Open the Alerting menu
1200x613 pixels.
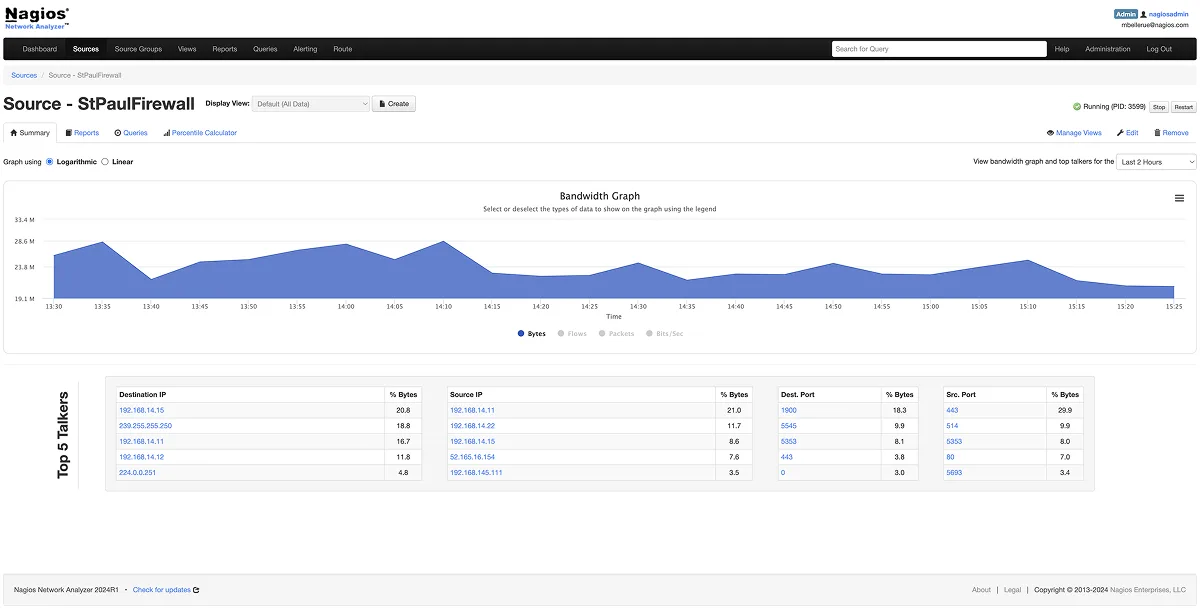coord(305,48)
